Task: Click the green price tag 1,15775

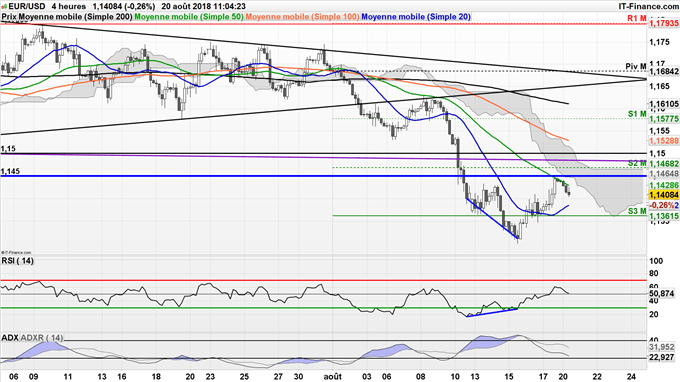Action: point(663,118)
